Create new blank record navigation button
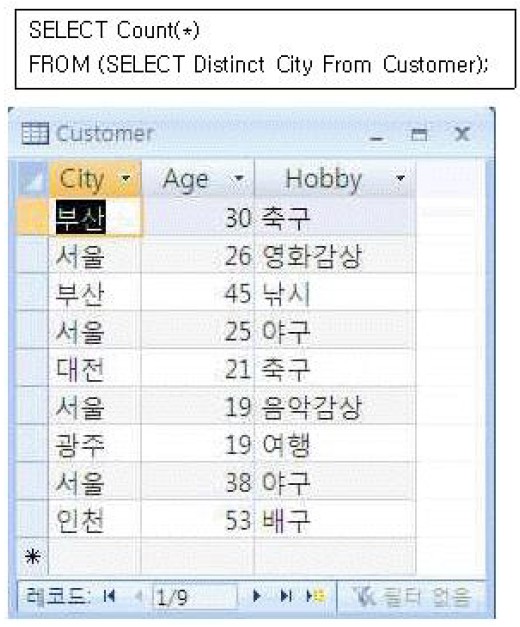This screenshot has width=520, height=627. (315, 596)
